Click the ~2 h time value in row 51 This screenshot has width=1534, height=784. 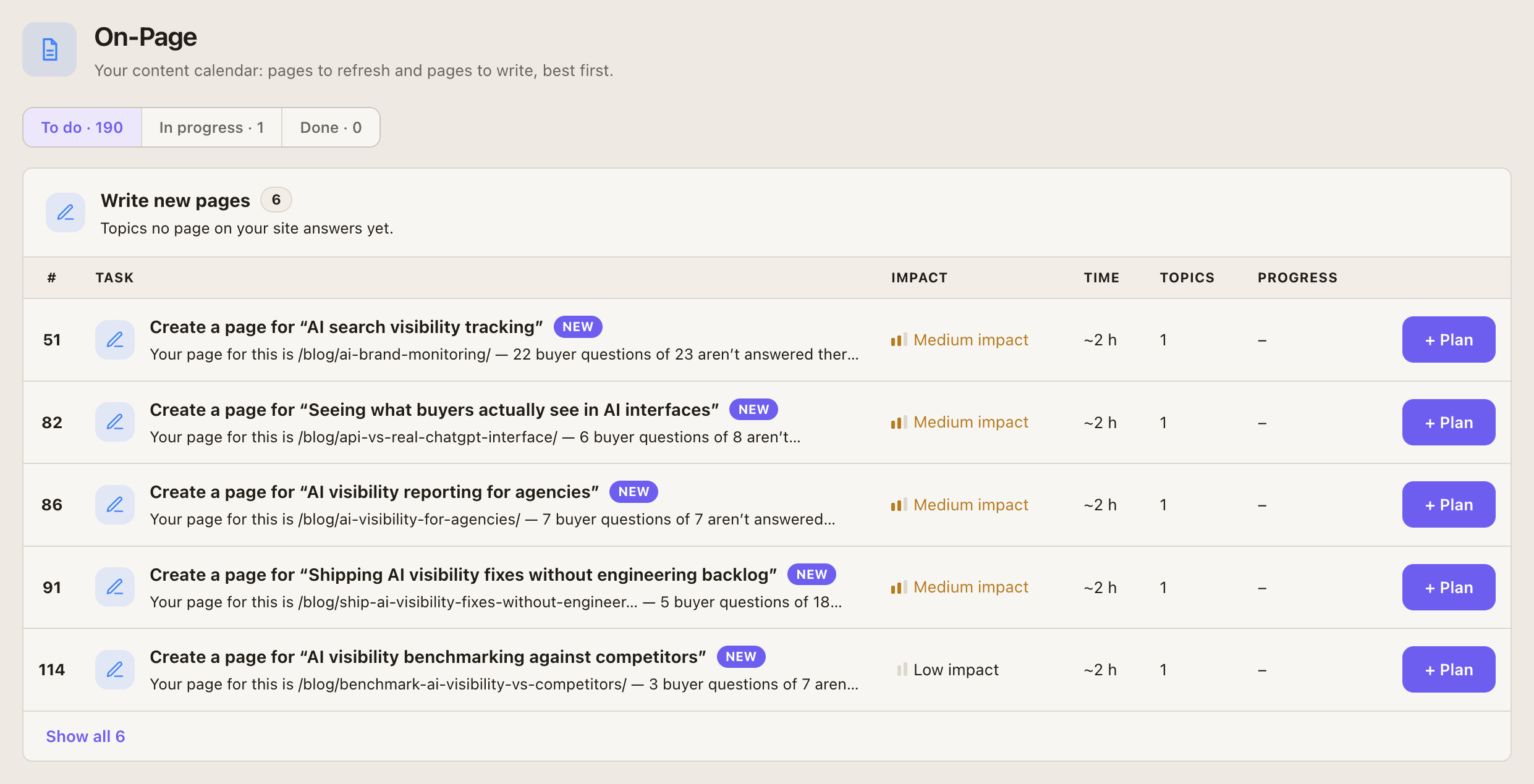[1100, 340]
